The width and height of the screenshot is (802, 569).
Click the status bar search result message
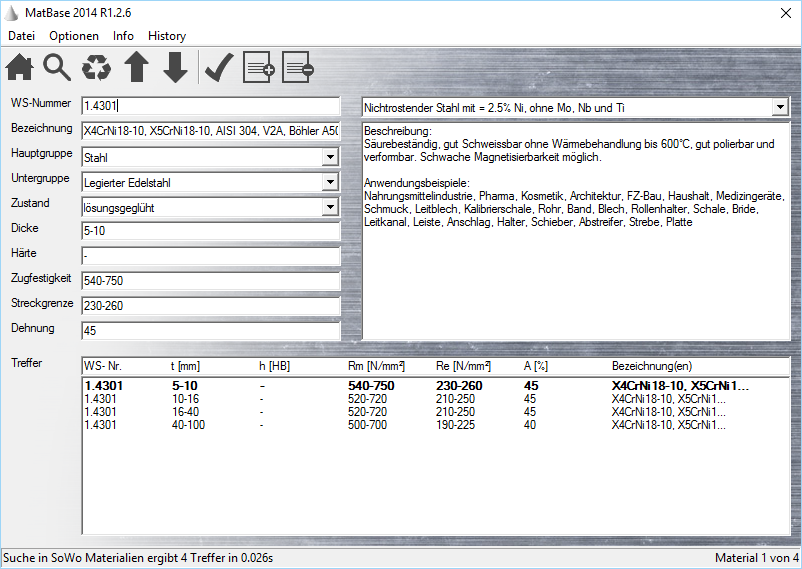pyautogui.click(x=138, y=558)
